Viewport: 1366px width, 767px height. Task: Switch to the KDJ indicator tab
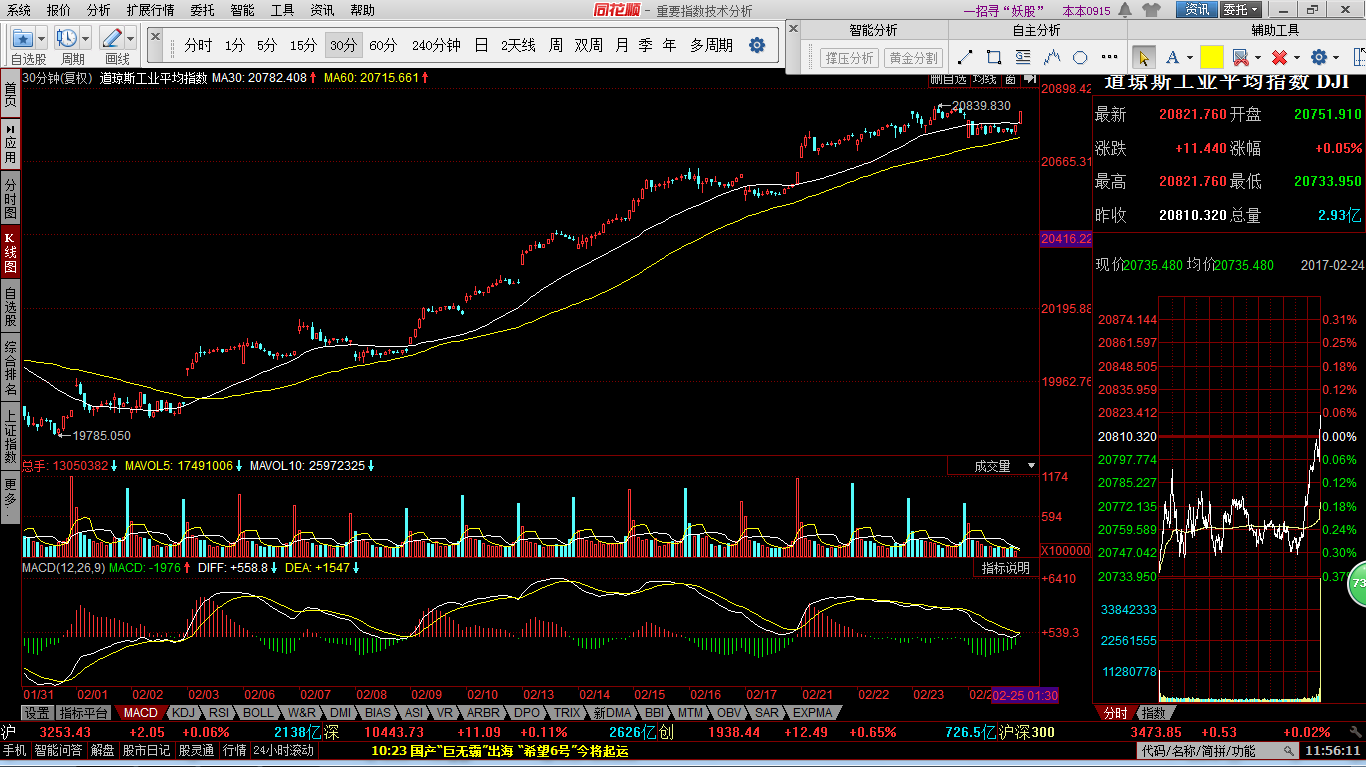[183, 713]
